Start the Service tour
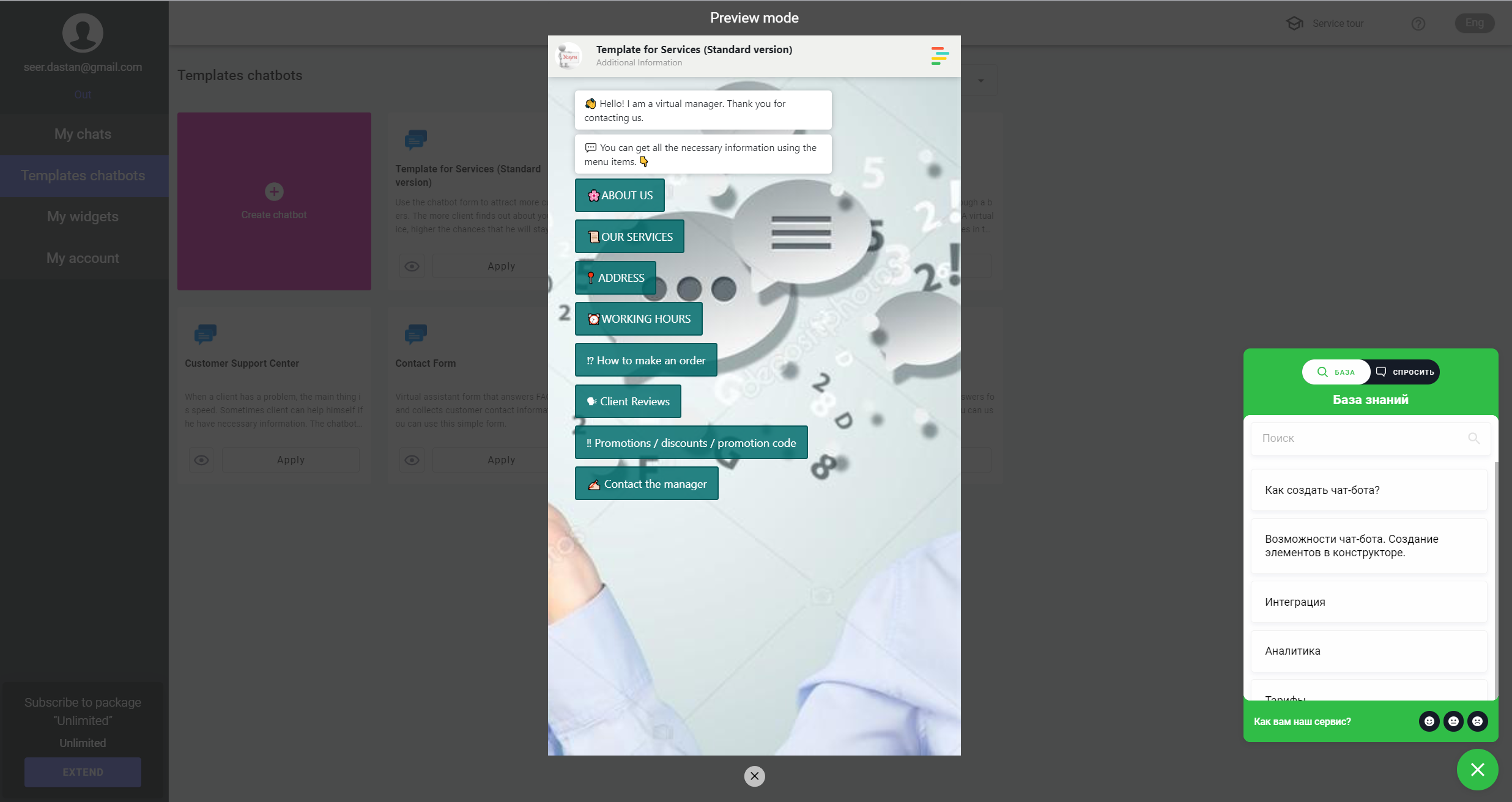Screen dimensions: 1512x802 tap(1338, 23)
